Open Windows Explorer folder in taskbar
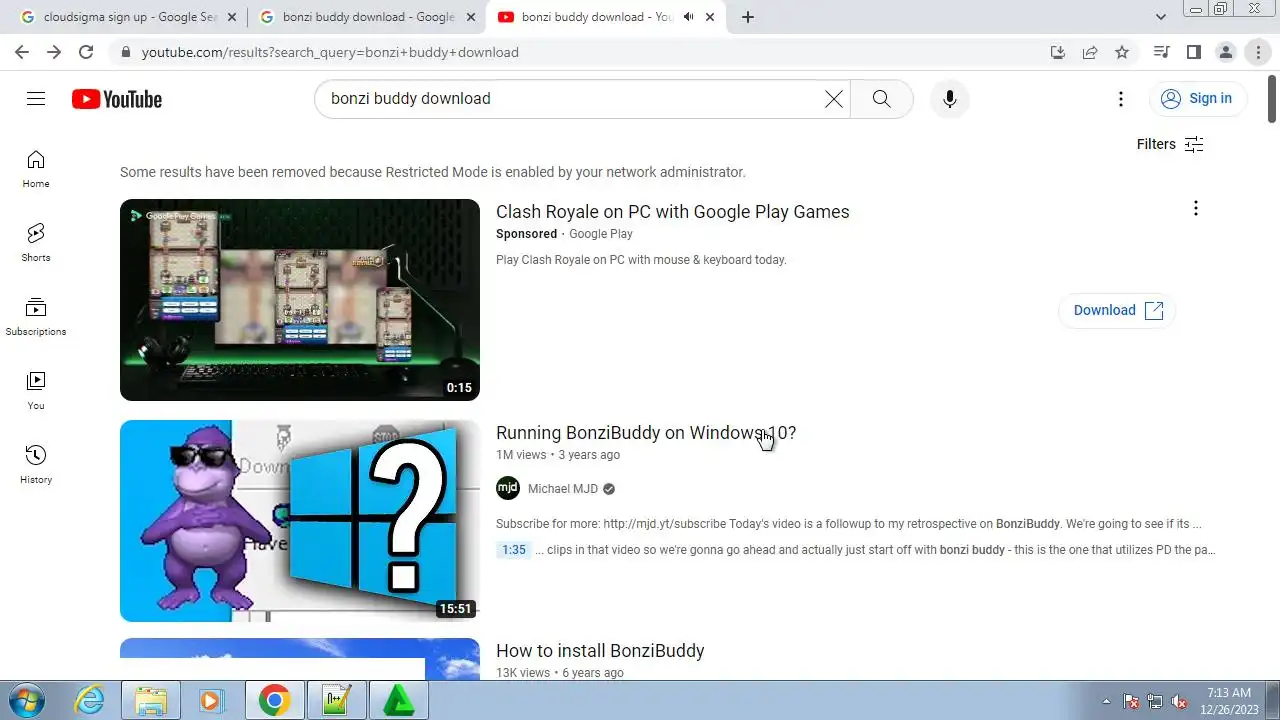Screen dimensions: 1280x720 (151, 700)
